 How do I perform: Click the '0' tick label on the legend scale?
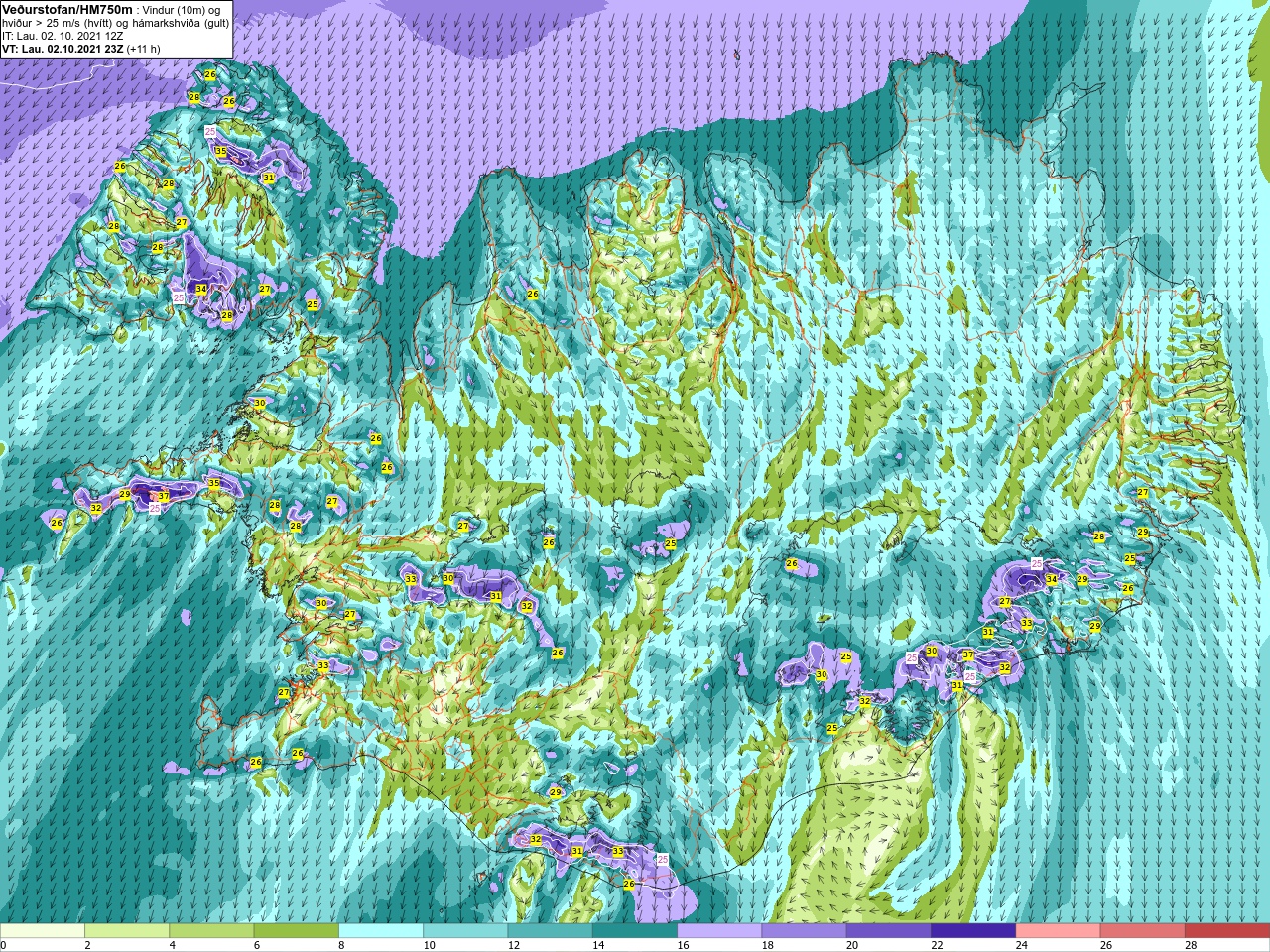pyautogui.click(x=4, y=945)
